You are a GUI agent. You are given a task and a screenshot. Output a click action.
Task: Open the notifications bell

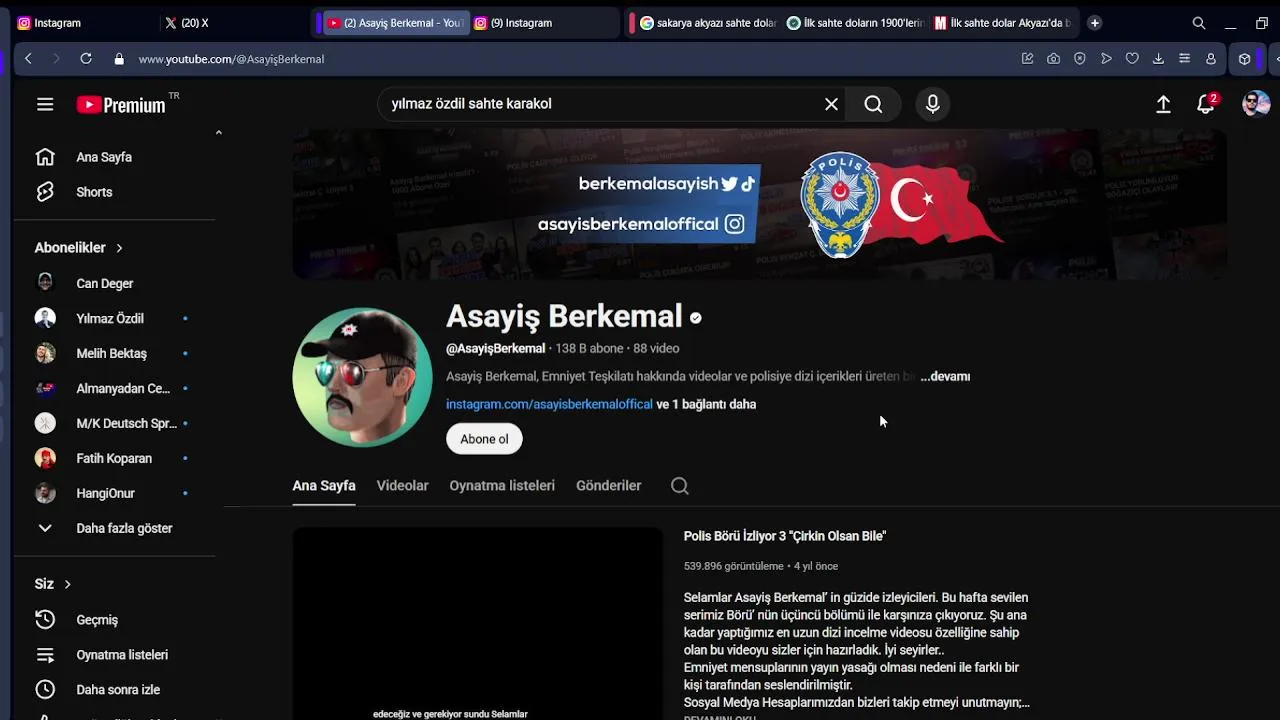click(x=1207, y=104)
